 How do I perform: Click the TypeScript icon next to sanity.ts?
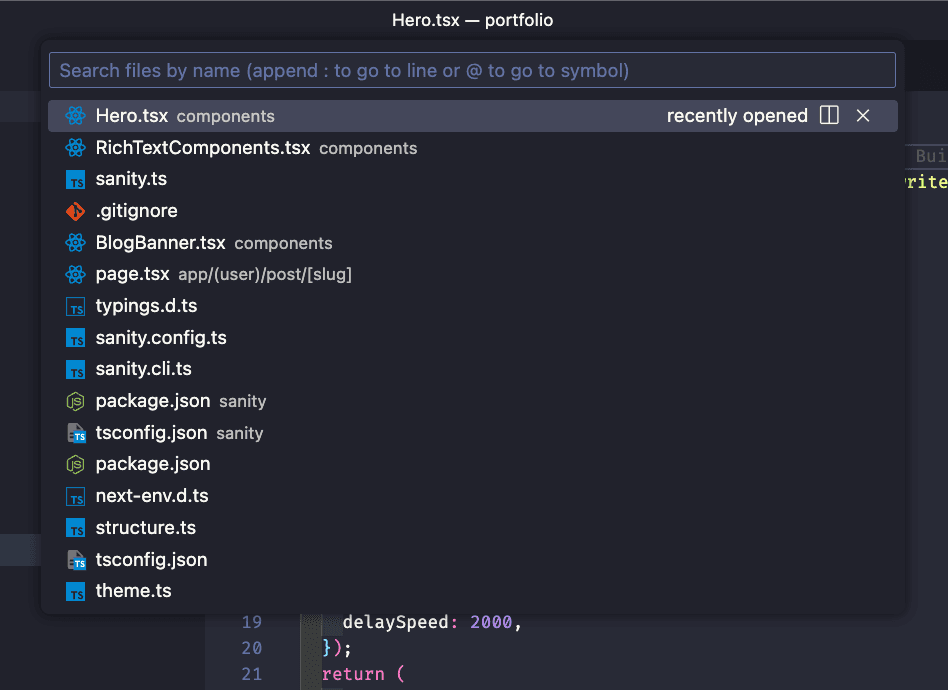pos(75,179)
